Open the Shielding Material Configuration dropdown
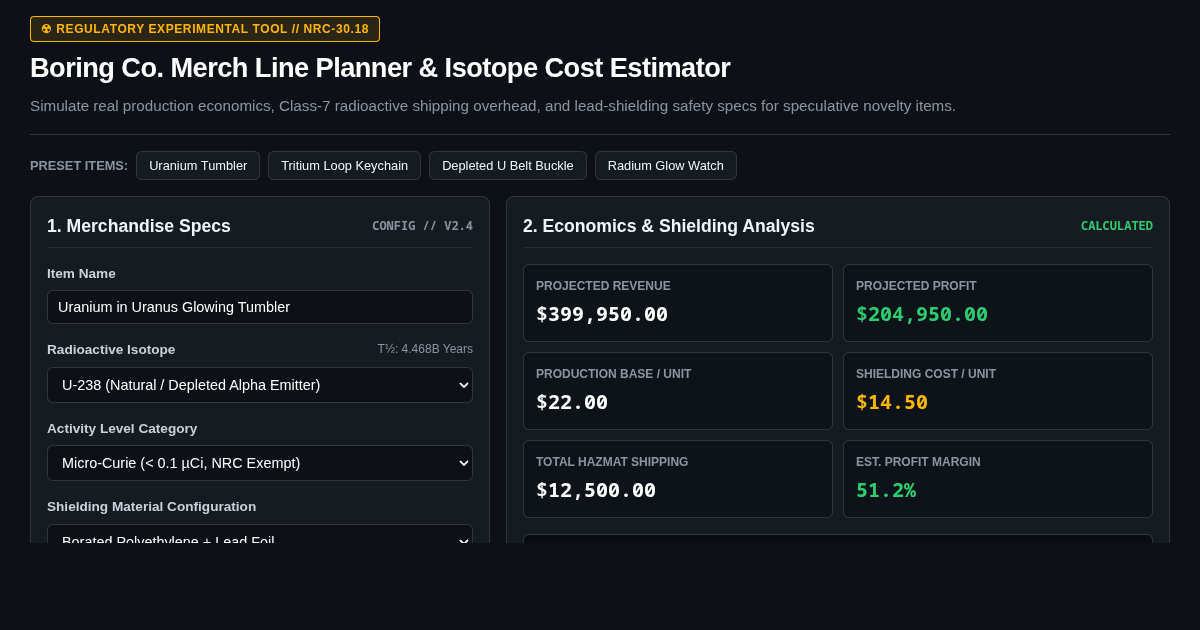The image size is (1200, 630). click(x=260, y=534)
